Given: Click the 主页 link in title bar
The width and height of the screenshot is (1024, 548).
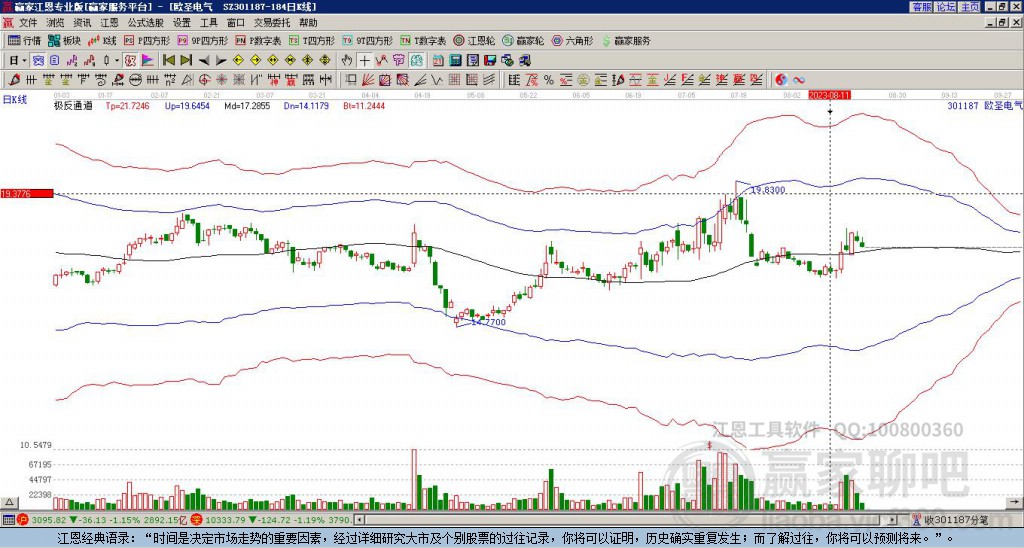Looking at the screenshot, I should click(x=969, y=7).
